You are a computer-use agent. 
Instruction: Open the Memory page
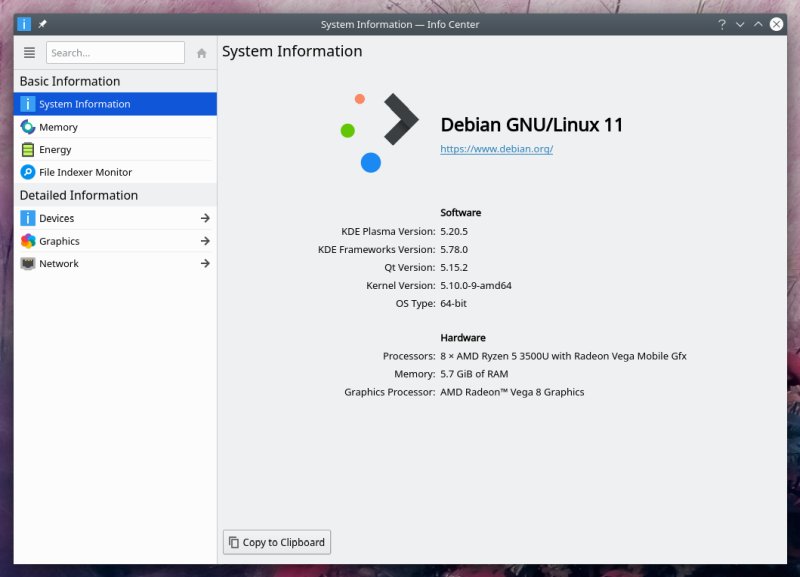(x=115, y=127)
